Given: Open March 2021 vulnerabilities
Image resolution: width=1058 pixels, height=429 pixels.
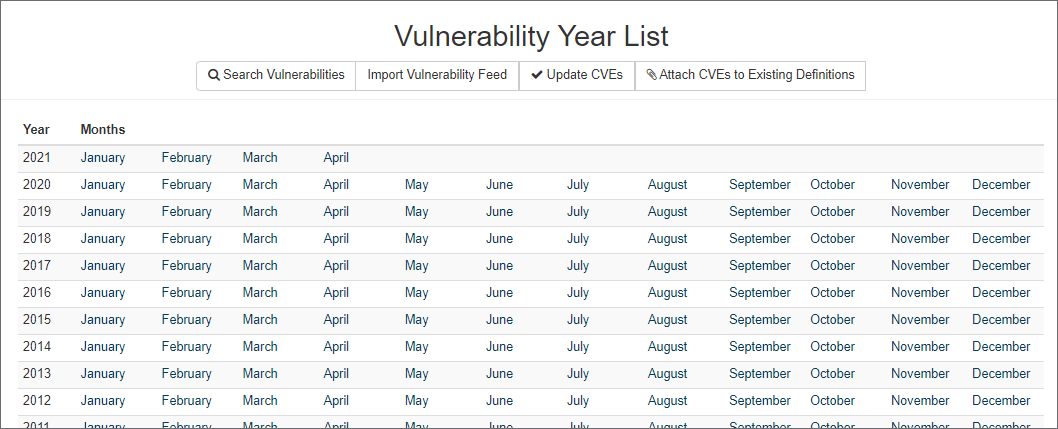Looking at the screenshot, I should click(260, 158).
